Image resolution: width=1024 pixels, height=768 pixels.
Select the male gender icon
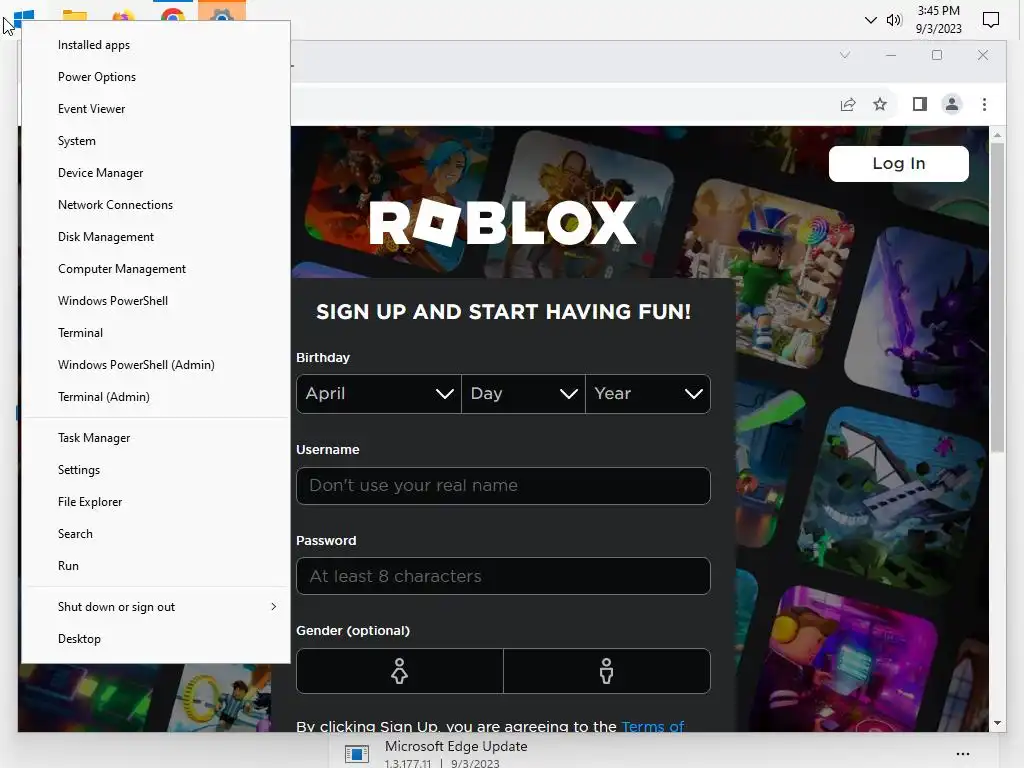coord(607,671)
